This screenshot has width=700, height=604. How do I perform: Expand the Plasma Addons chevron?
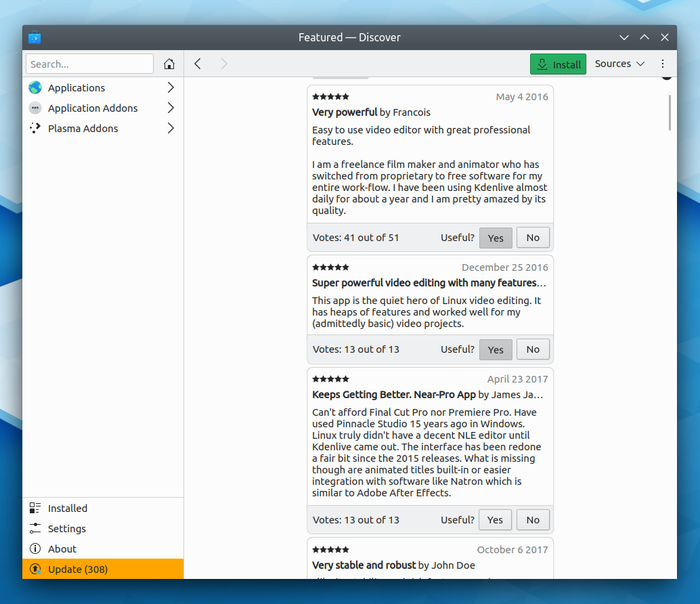(x=171, y=128)
